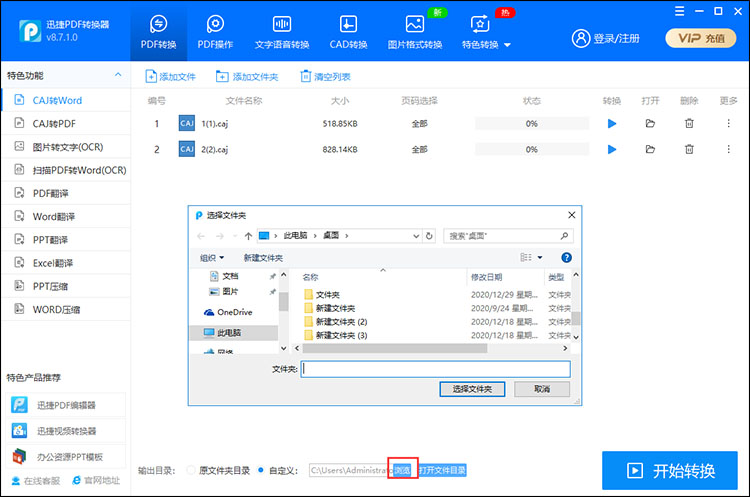The height and width of the screenshot is (497, 750).
Task: Open 在线客服 link
Action: pos(36,481)
